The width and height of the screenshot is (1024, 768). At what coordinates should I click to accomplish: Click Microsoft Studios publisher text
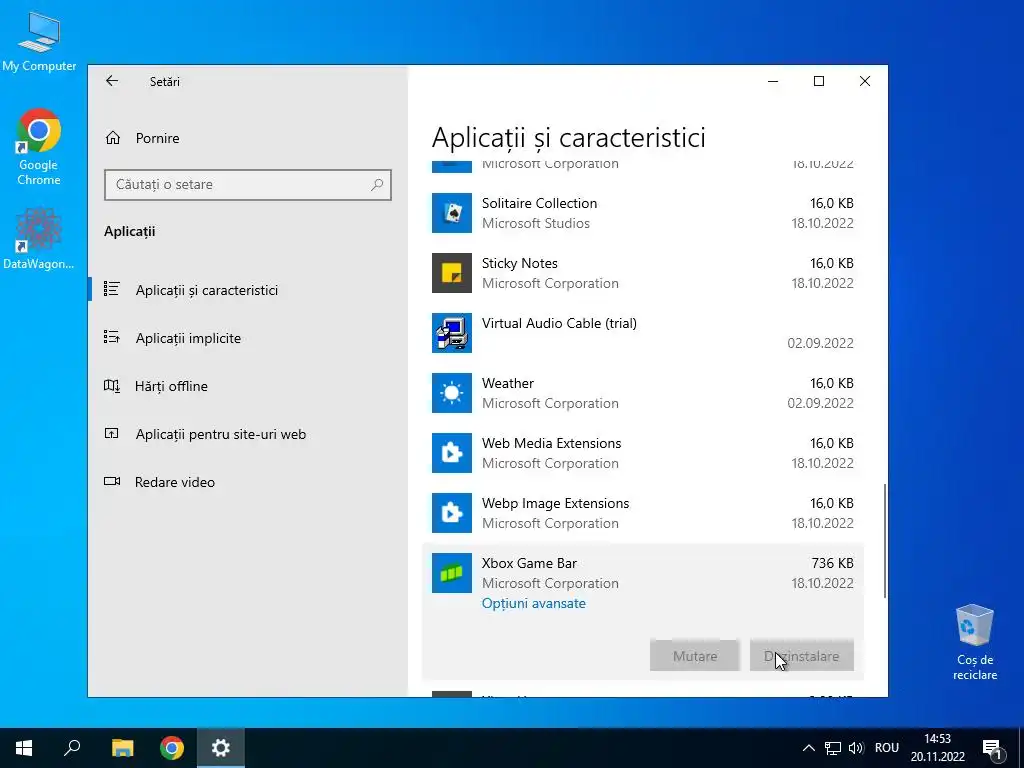[536, 223]
